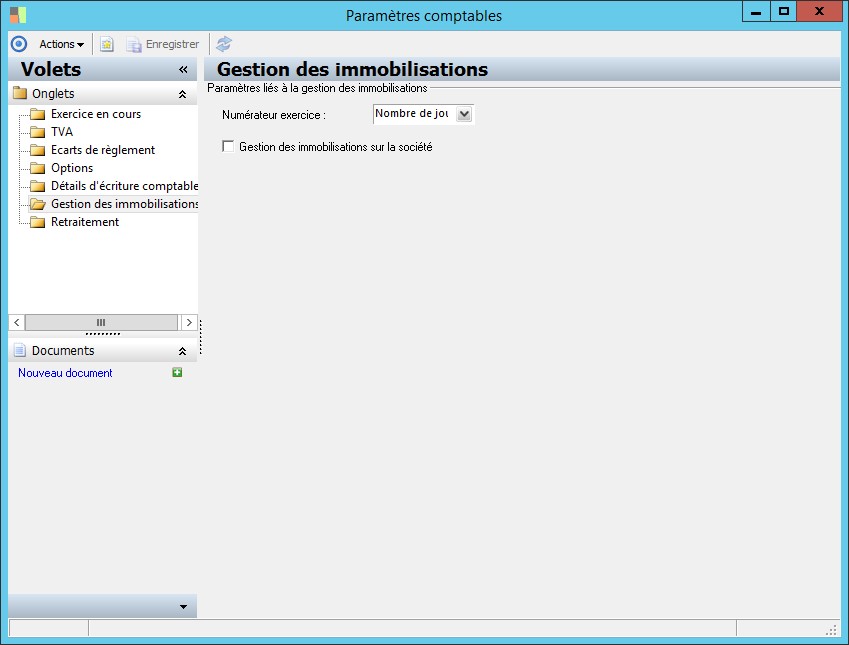Open the panel options arrow at bottom of Volets
The image size is (849, 645).
coord(183,607)
